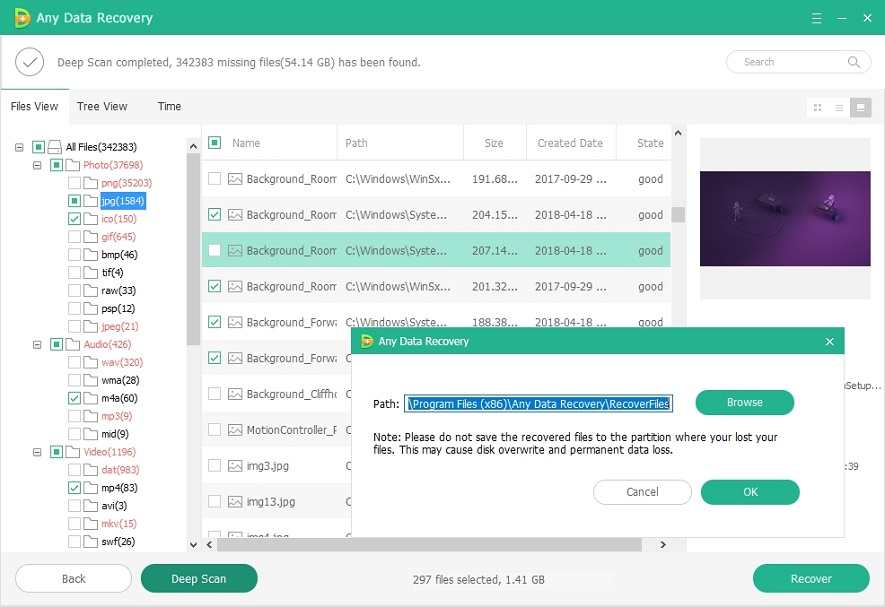The height and width of the screenshot is (607, 885).
Task: Start a Deep Scan
Action: point(199,579)
